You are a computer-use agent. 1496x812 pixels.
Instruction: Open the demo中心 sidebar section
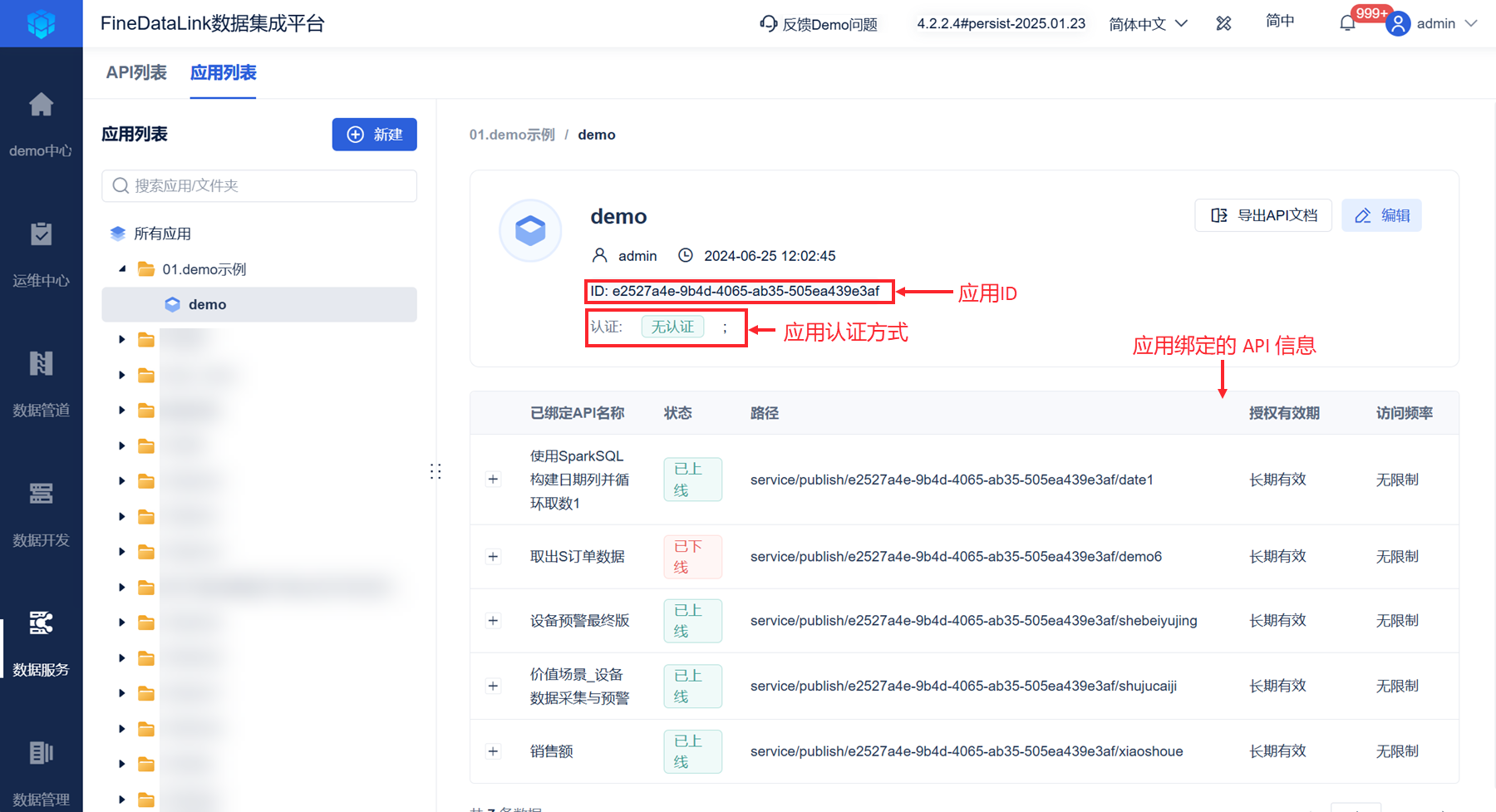[41, 125]
